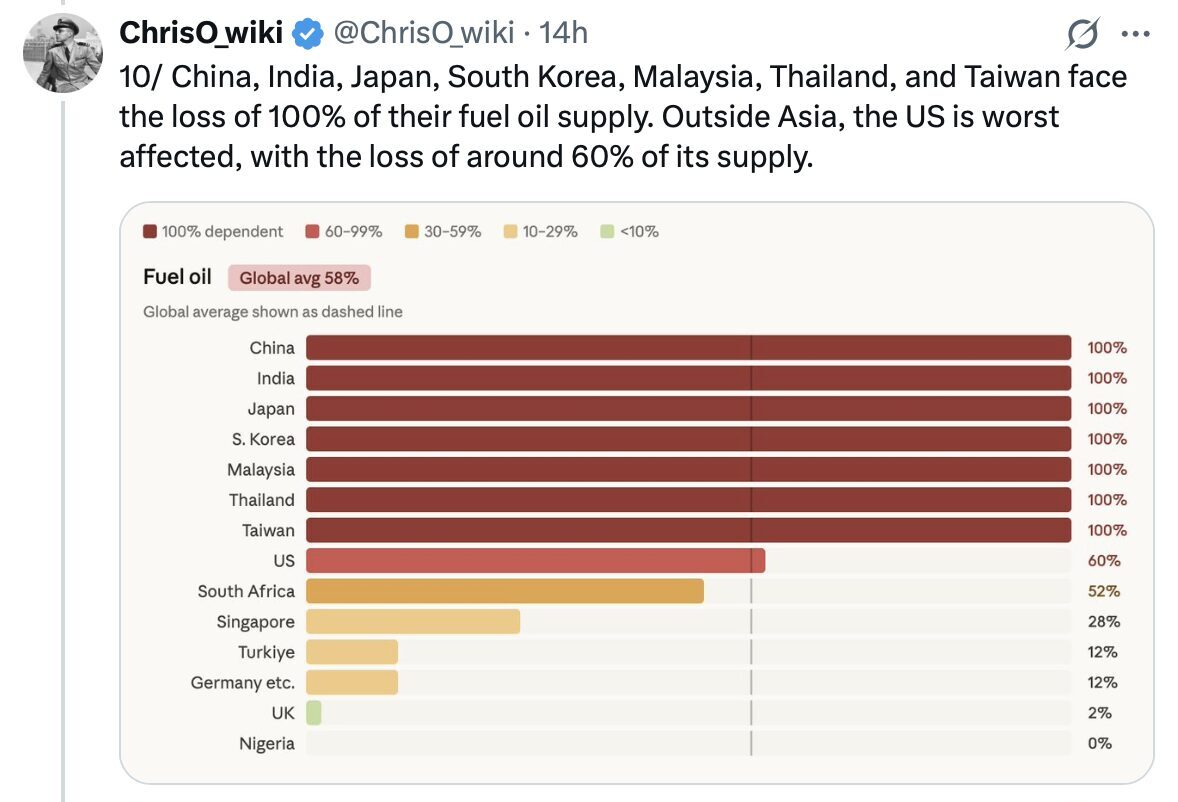This screenshot has height=802, width=1178.
Task: Click the dark red 100% dependent swatch
Action: coord(150,232)
